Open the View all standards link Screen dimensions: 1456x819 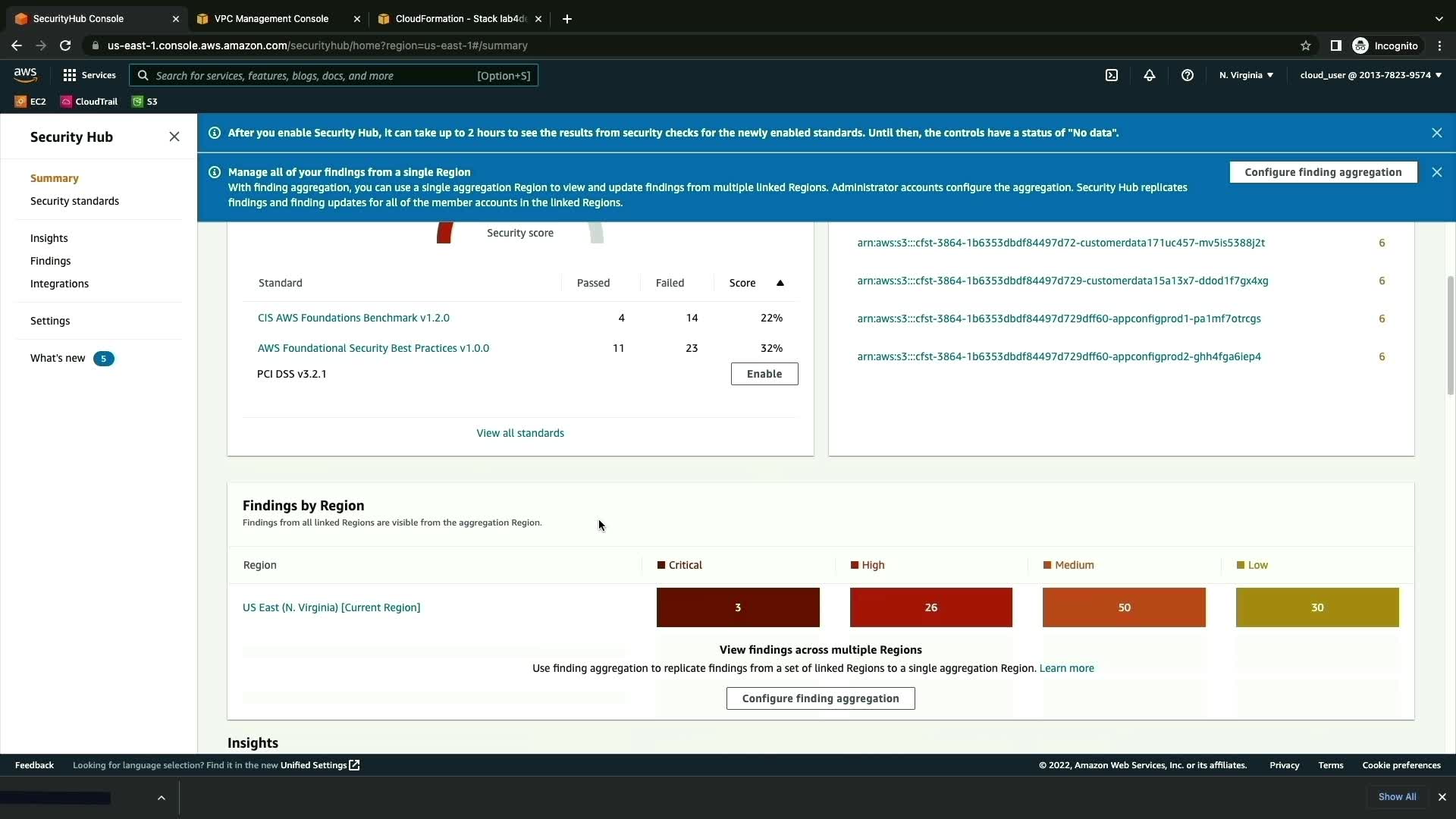pos(519,433)
